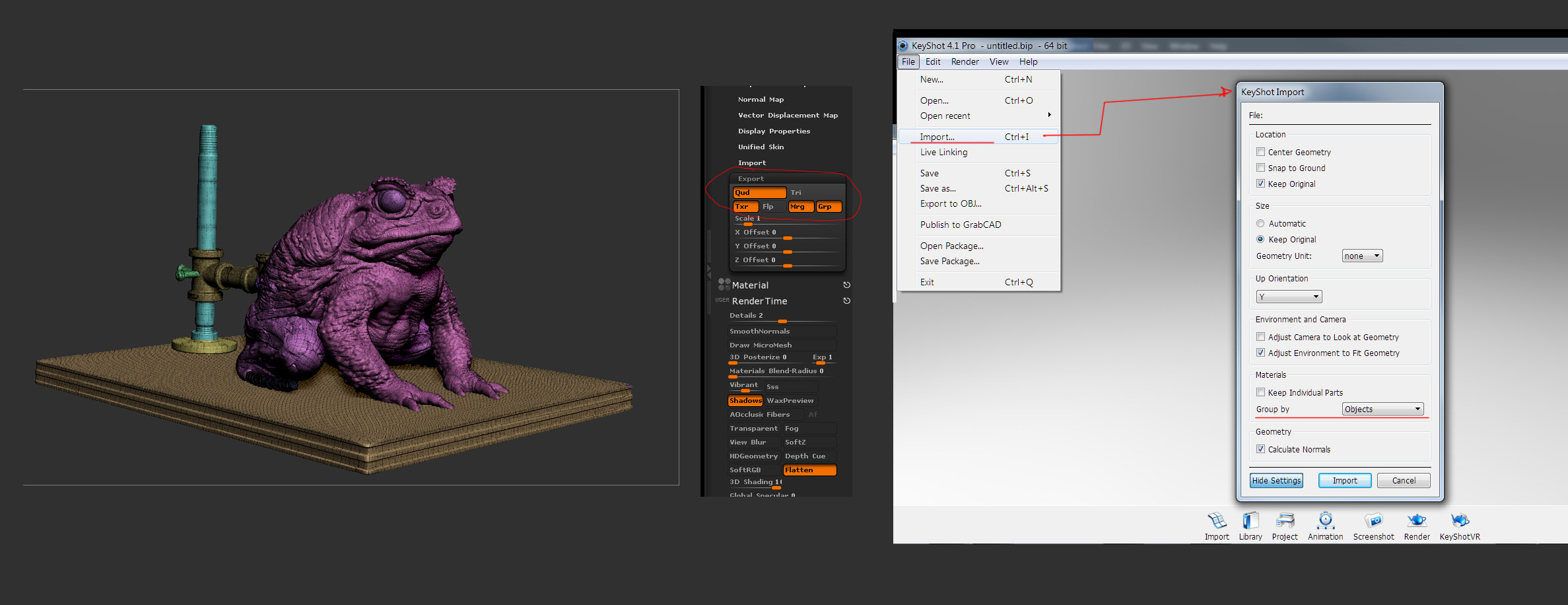The image size is (1568, 605).
Task: Expand the RenderTime palette section
Action: (759, 301)
